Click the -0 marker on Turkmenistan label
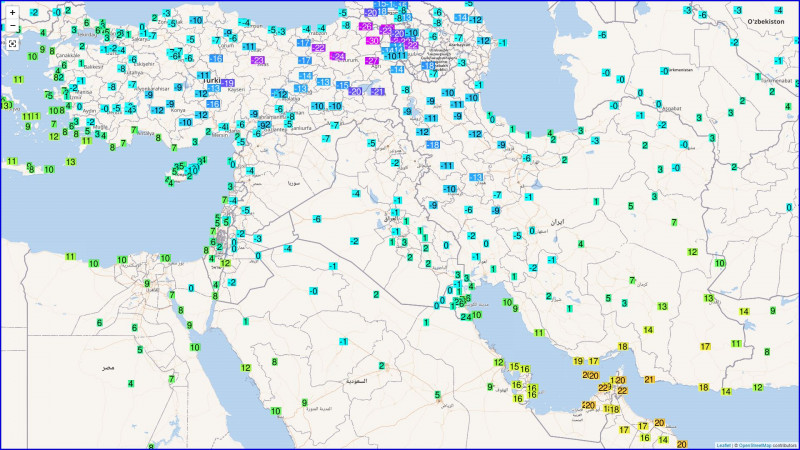The height and width of the screenshot is (450, 800). (664, 71)
